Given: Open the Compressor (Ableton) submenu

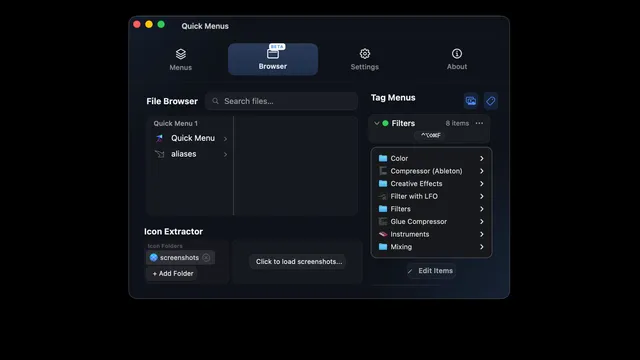Looking at the screenshot, I should pyautogui.click(x=431, y=171).
